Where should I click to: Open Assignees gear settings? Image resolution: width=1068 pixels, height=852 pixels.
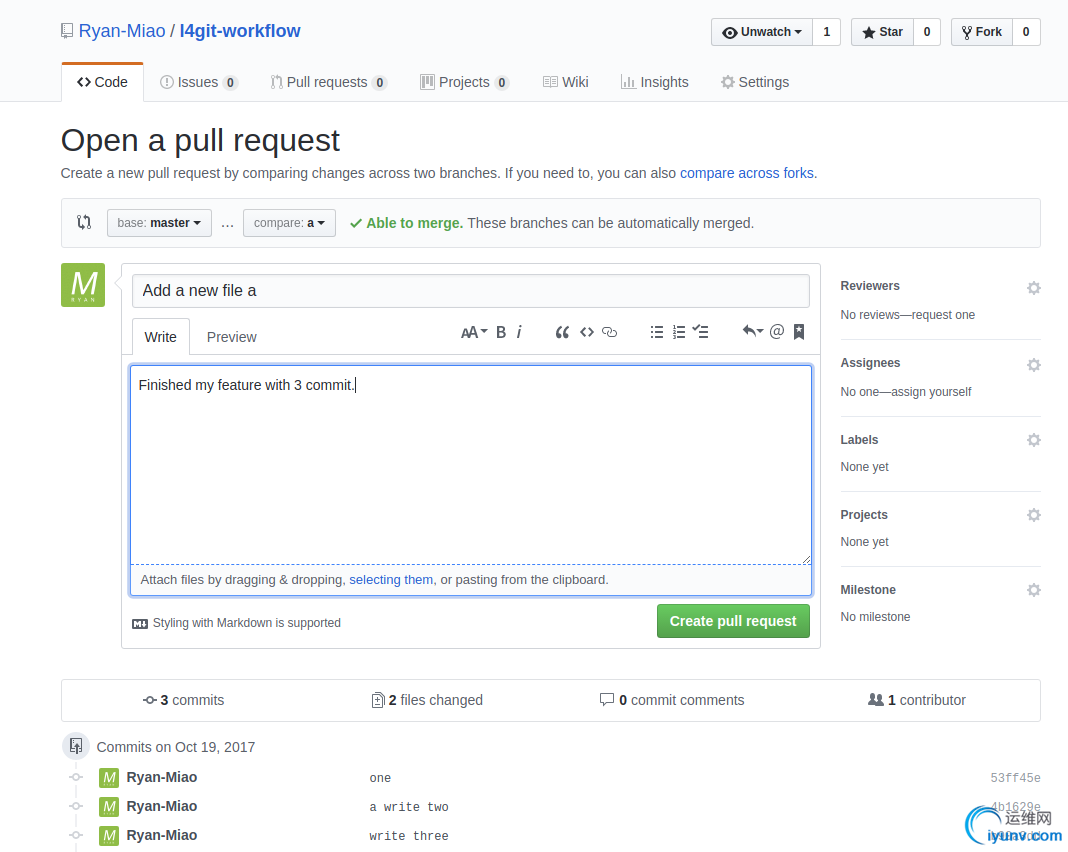coord(1033,365)
